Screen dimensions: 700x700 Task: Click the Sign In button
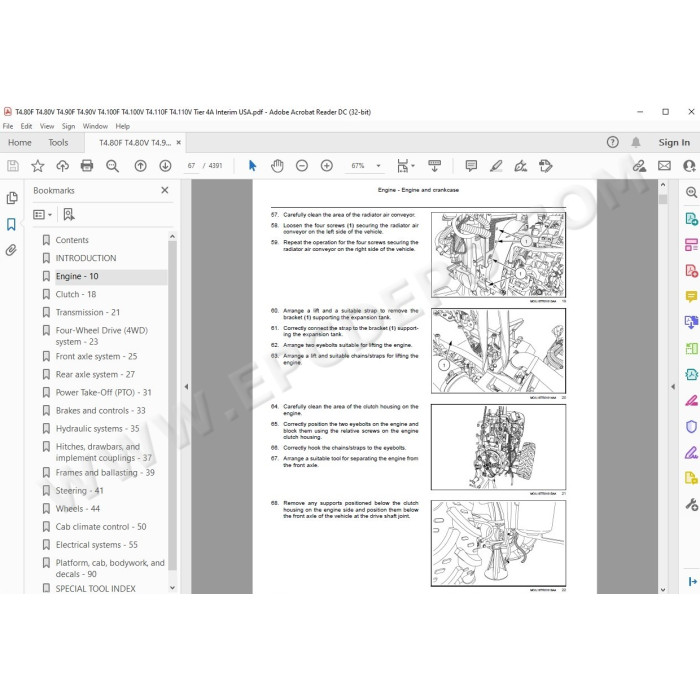674,142
